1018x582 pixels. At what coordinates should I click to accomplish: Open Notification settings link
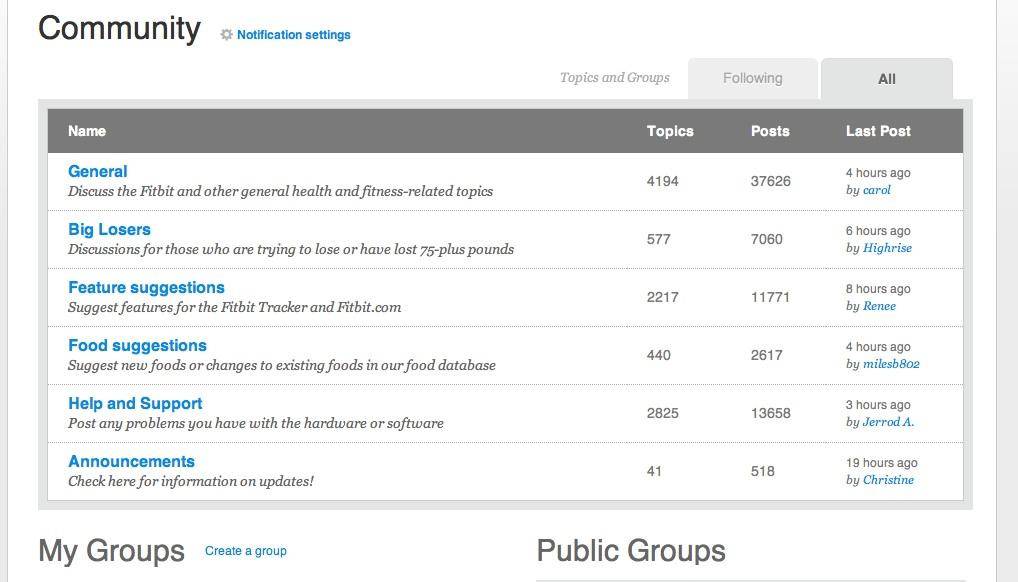(x=293, y=35)
